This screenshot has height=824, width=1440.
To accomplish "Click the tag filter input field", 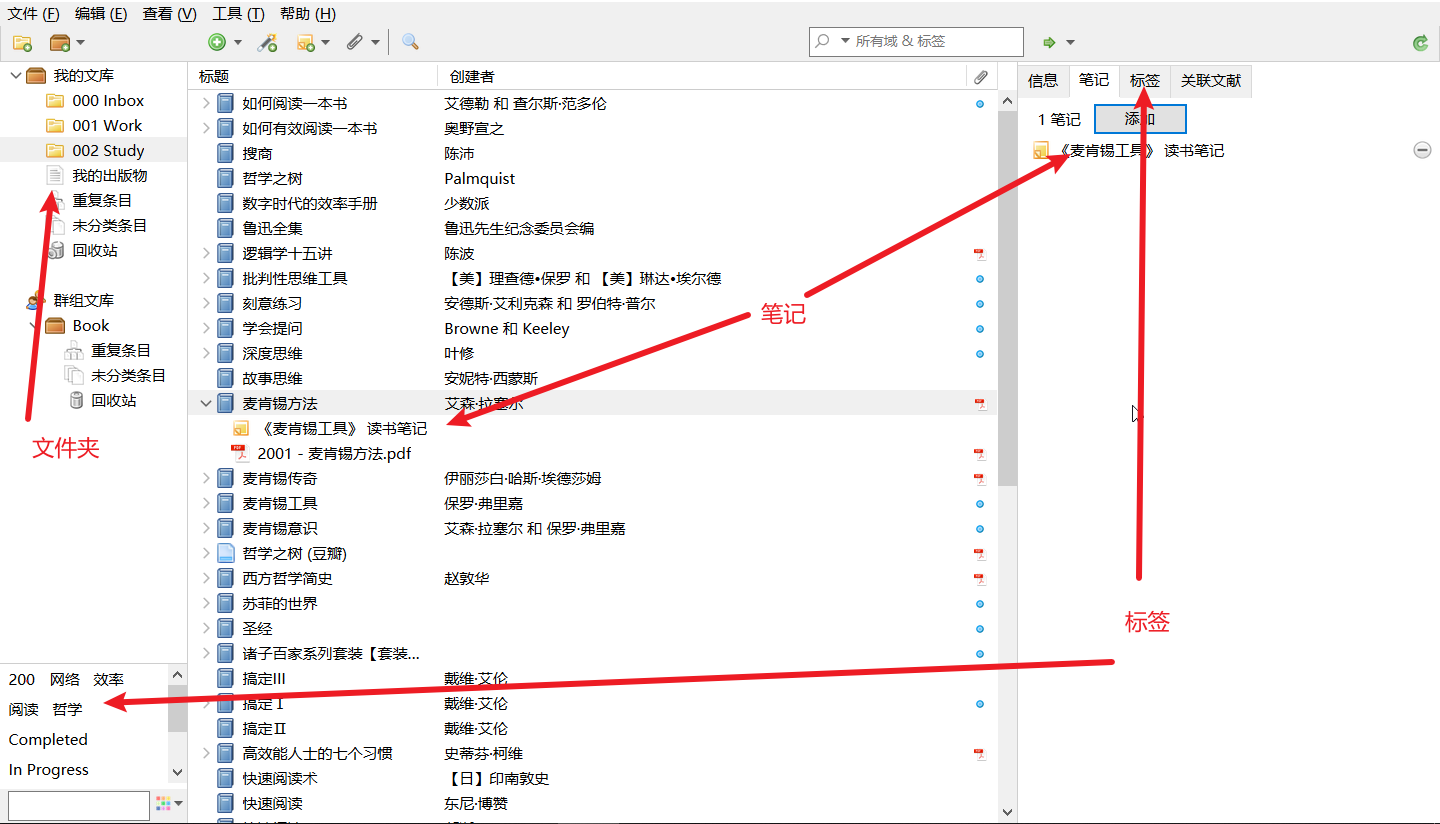I will click(x=78, y=804).
